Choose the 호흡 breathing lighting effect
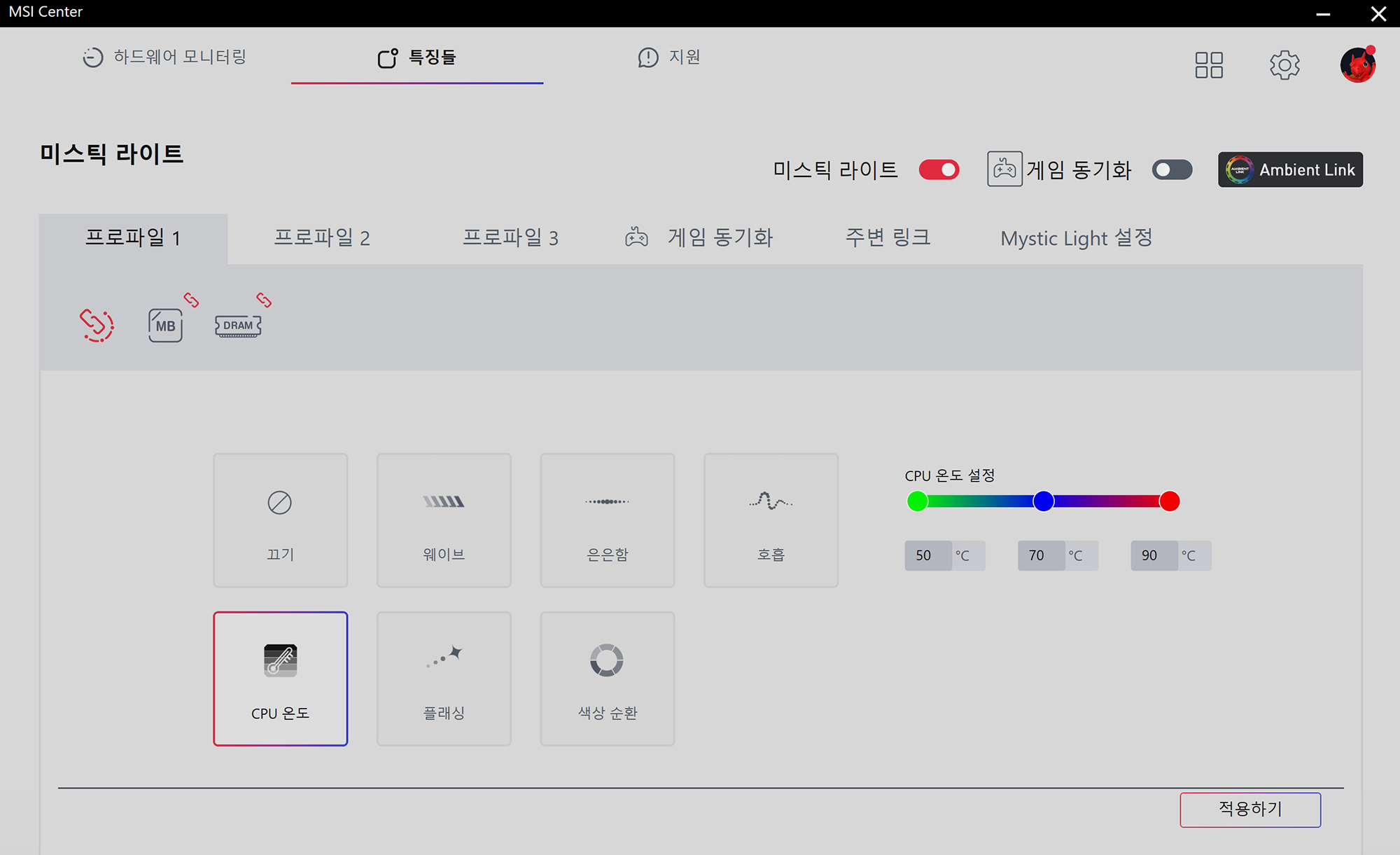Screen dimensions: 1400x855 coord(771,520)
